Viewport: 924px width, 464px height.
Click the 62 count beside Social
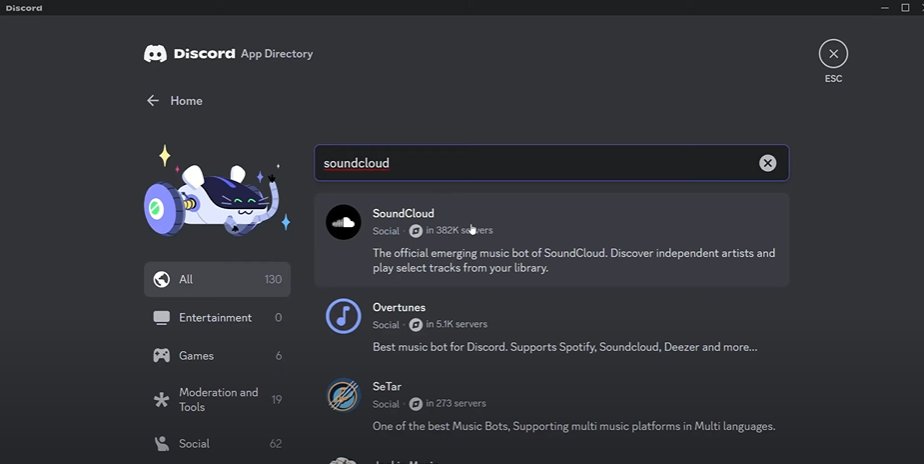[276, 443]
